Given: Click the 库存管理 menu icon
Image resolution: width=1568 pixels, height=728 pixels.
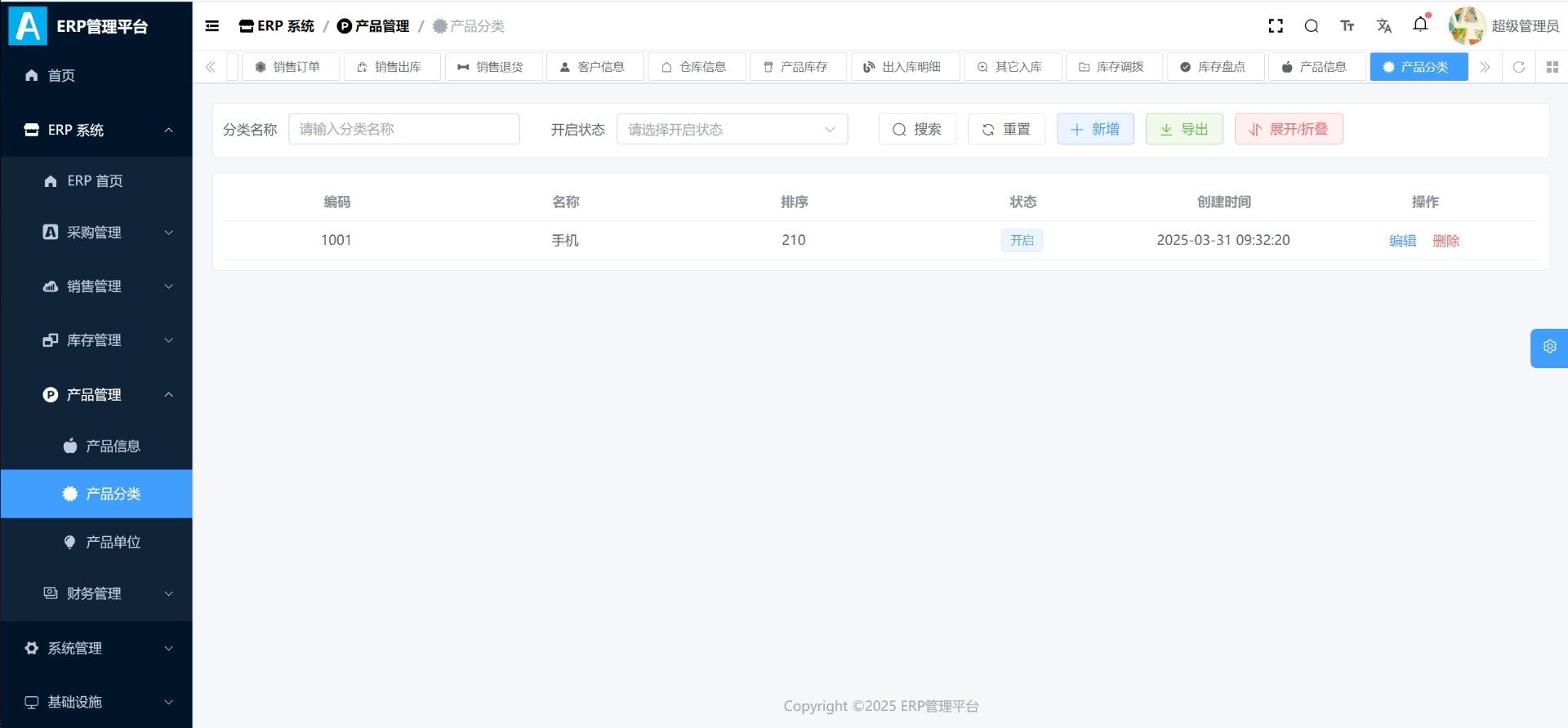Looking at the screenshot, I should 51,340.
